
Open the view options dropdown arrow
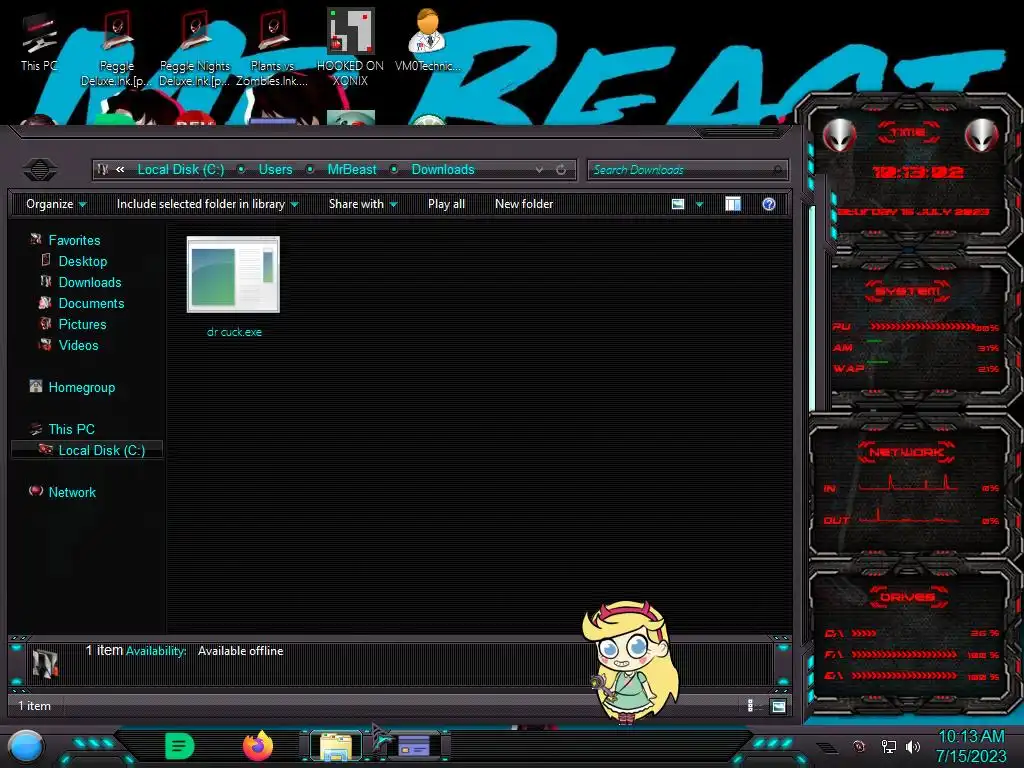[699, 204]
